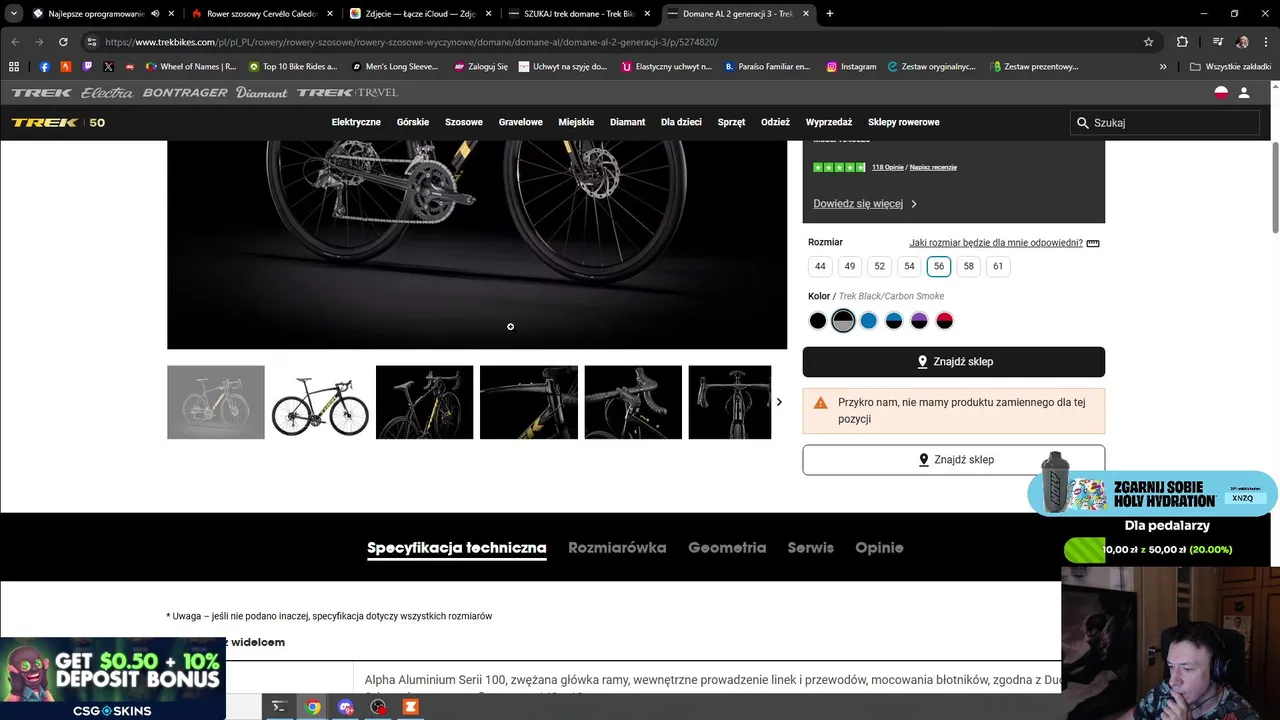Choose the solid black color swatch
This screenshot has width=1280, height=720.
pos(818,321)
